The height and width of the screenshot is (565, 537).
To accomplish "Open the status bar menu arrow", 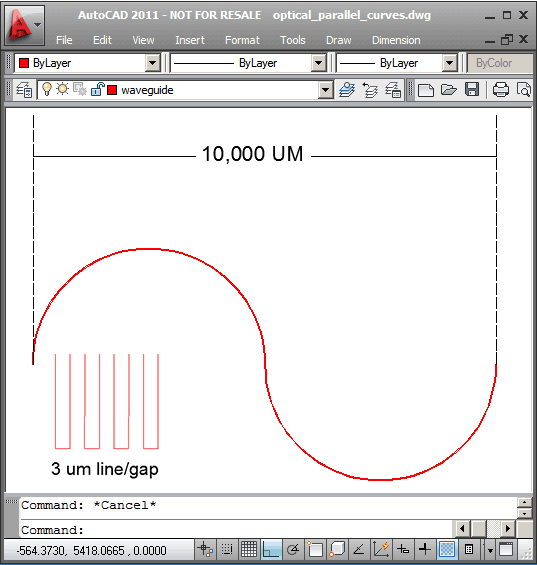I will 490,551.
